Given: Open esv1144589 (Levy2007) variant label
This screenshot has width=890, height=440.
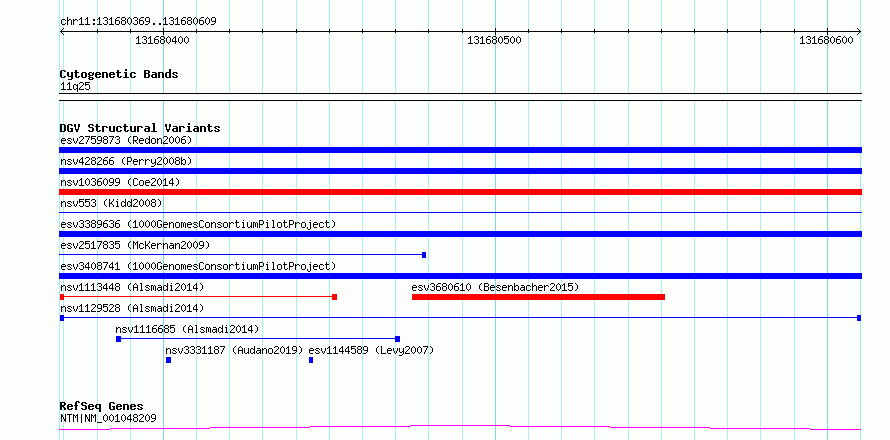Looking at the screenshot, I should click(371, 350).
